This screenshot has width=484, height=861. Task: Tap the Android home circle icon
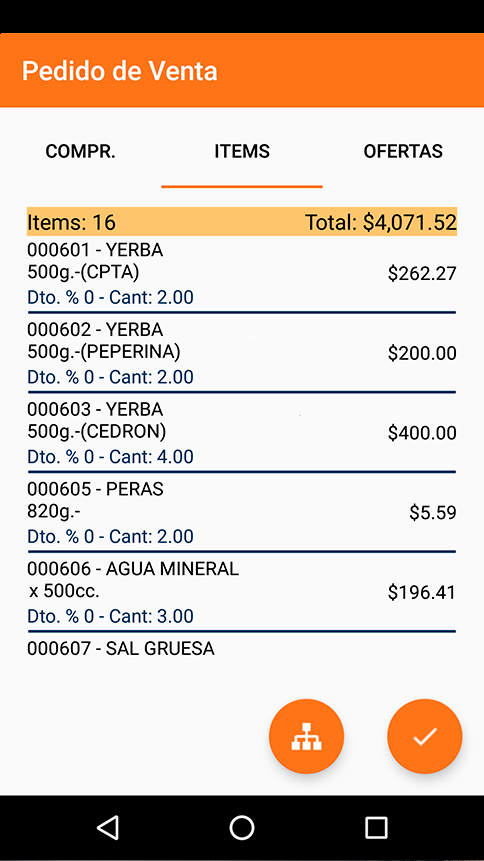tap(242, 828)
